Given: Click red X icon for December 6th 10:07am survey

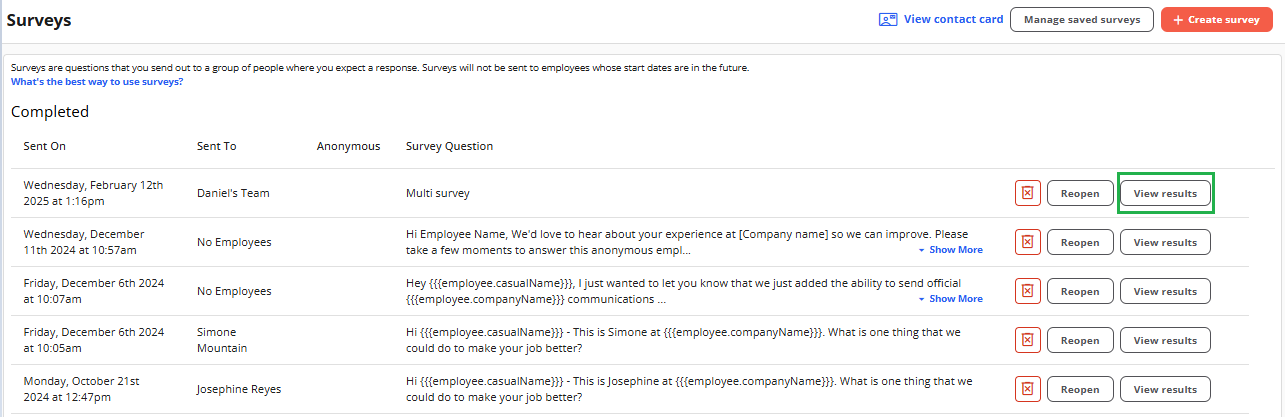Looking at the screenshot, I should tap(1028, 291).
